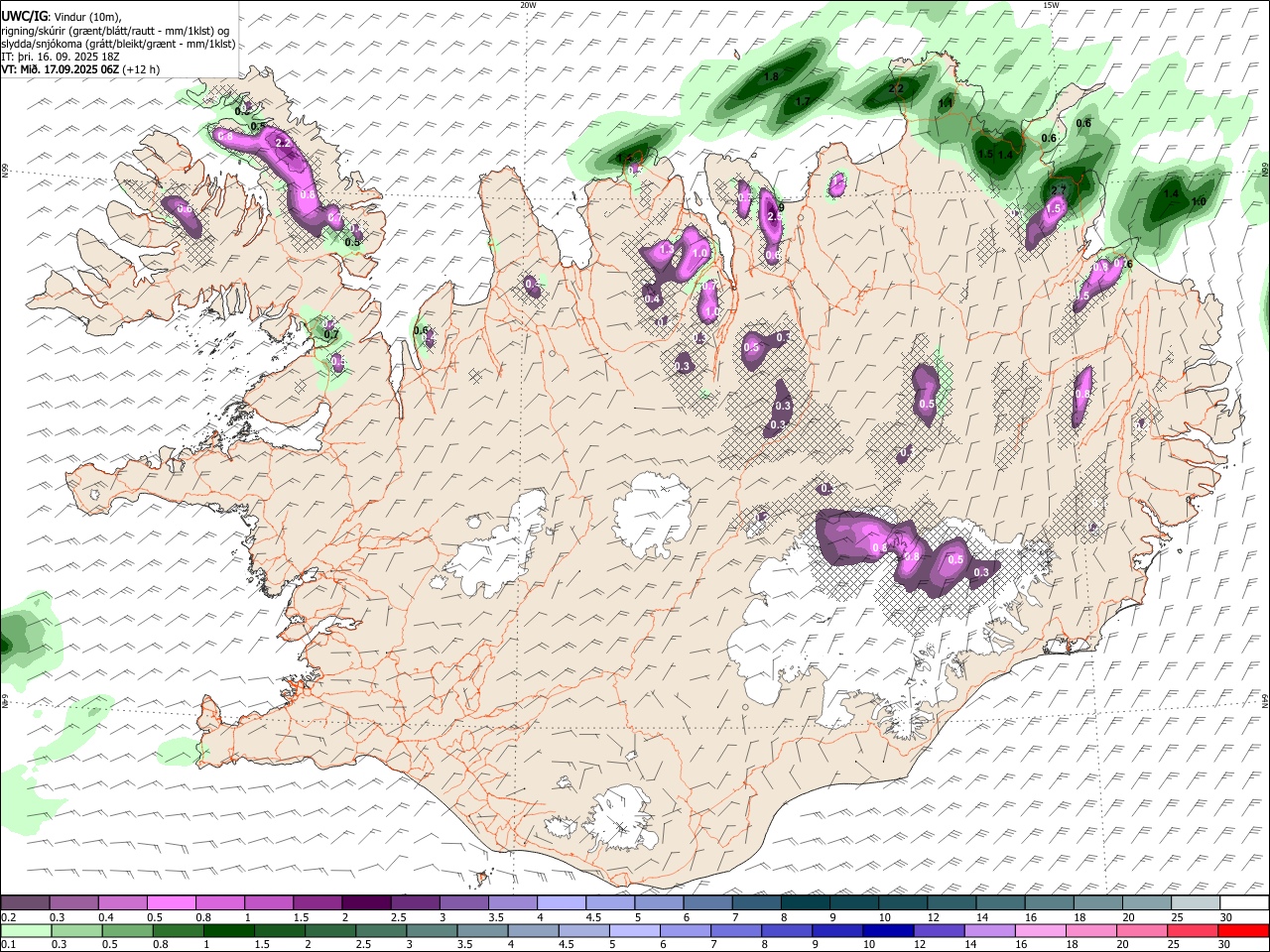Screen dimensions: 1270x952
Task: Click the 'IT: þri. 16. 09. 2025 18Z' line
Action: tap(61, 57)
